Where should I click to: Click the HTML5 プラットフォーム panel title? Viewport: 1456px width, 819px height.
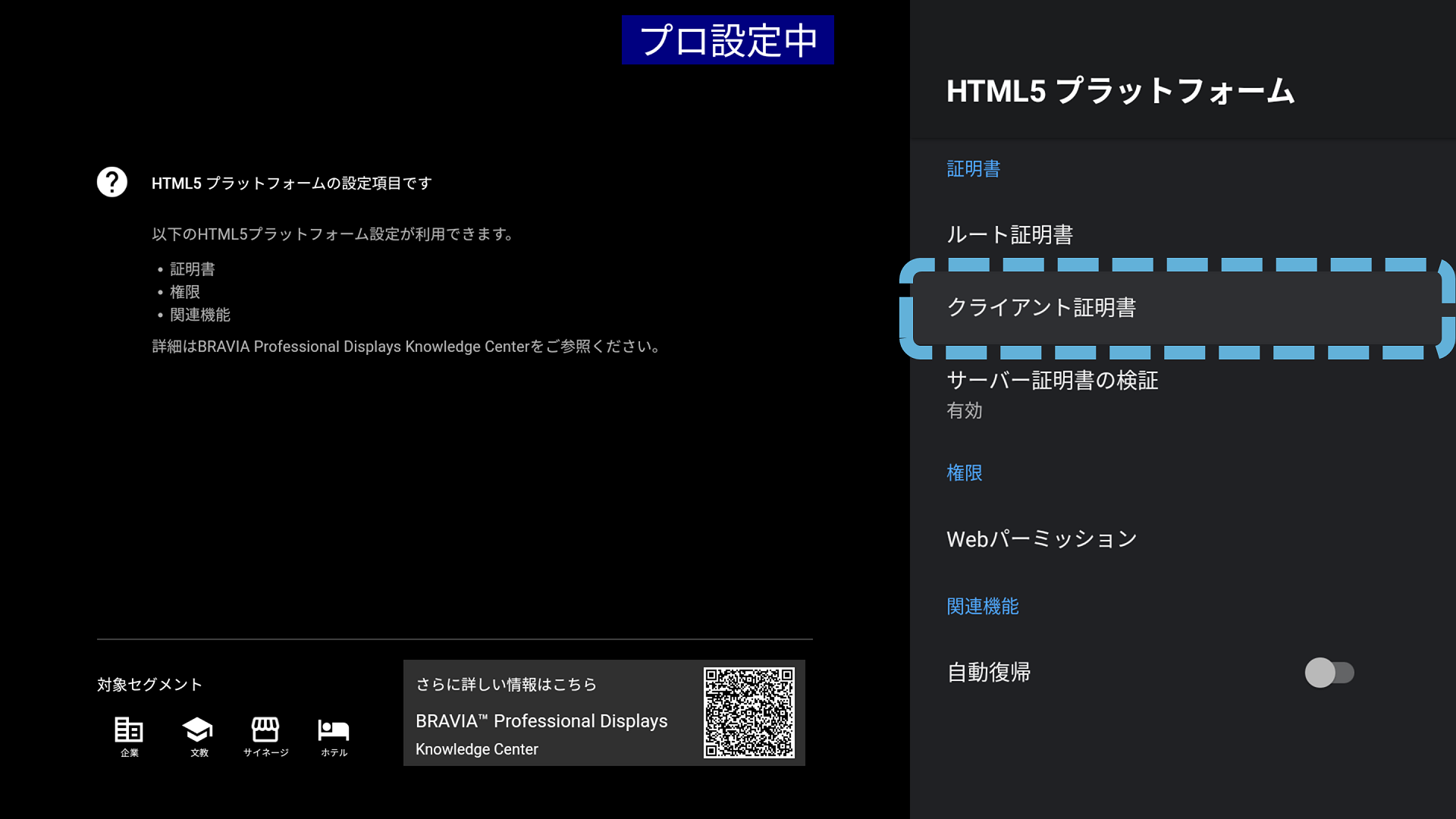click(x=1120, y=91)
